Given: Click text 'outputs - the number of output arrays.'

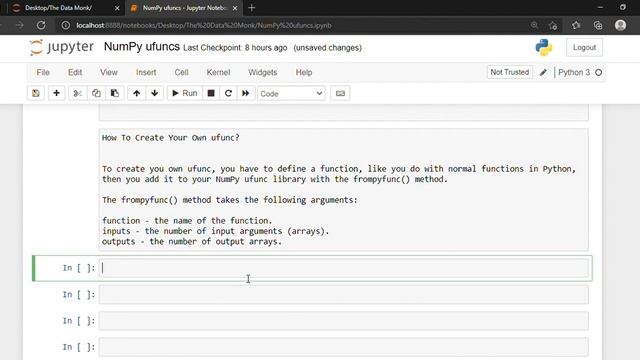Looking at the screenshot, I should pyautogui.click(x=192, y=242).
